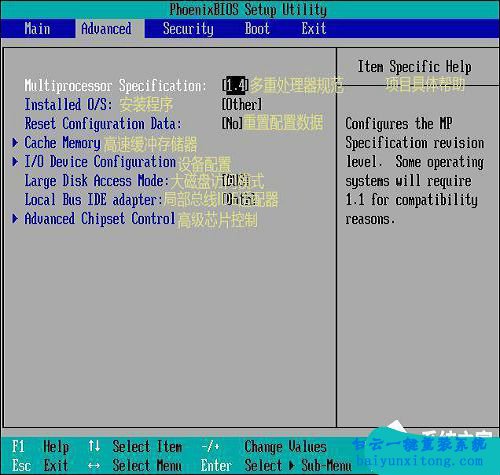Go to the Exit tab

(314, 29)
